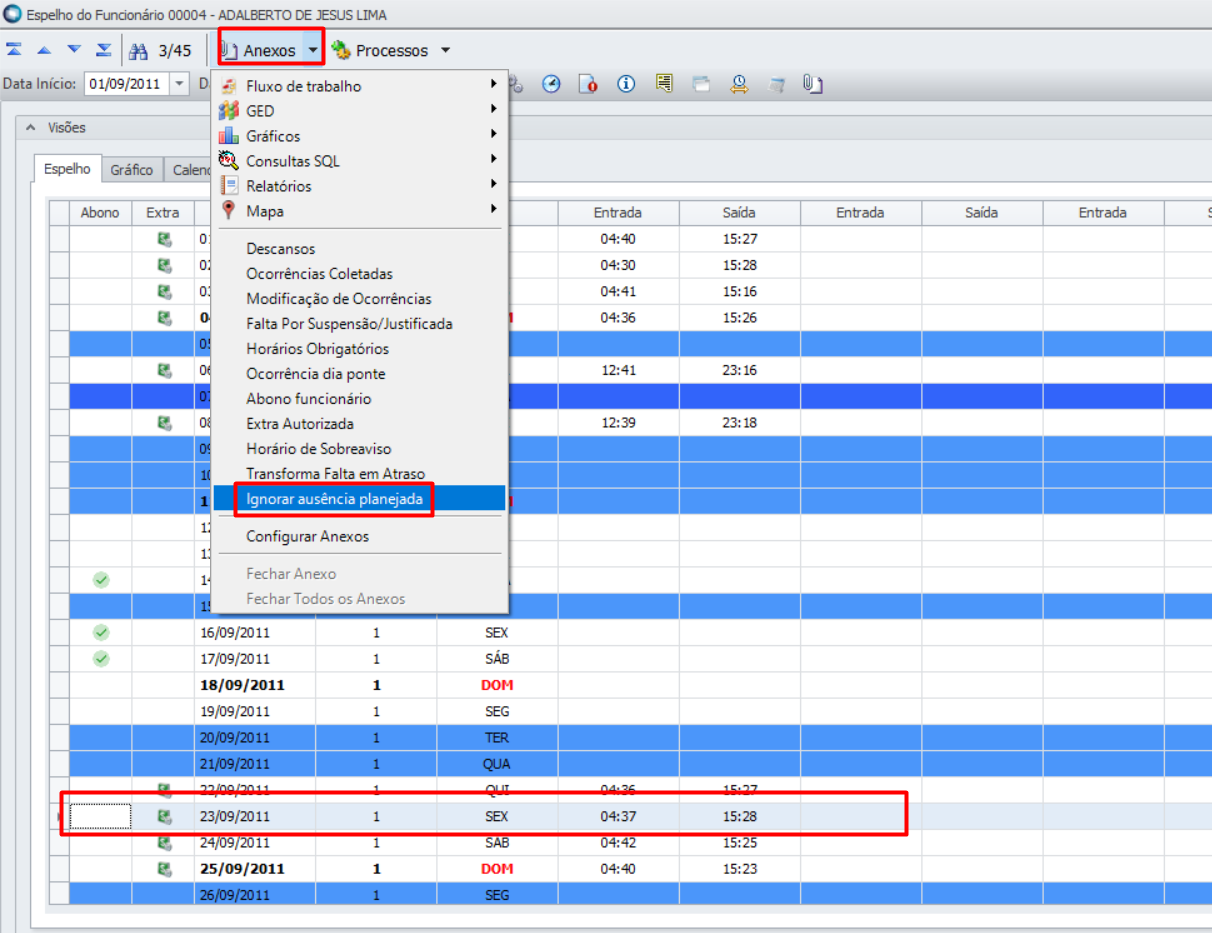1212x933 pixels.
Task: Collapse the Visões panel chevron
Action: coord(29,127)
